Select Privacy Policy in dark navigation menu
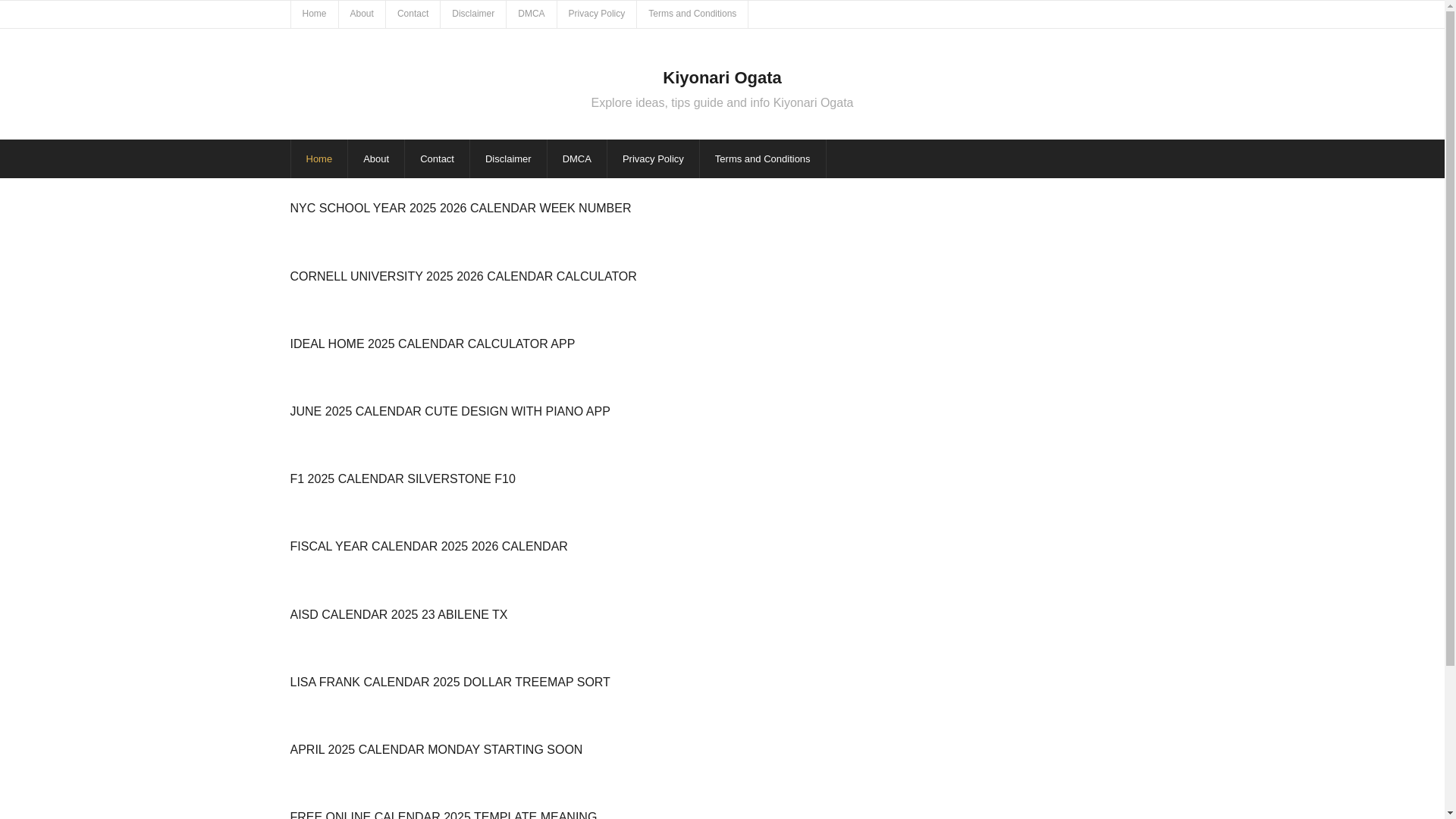 [653, 158]
